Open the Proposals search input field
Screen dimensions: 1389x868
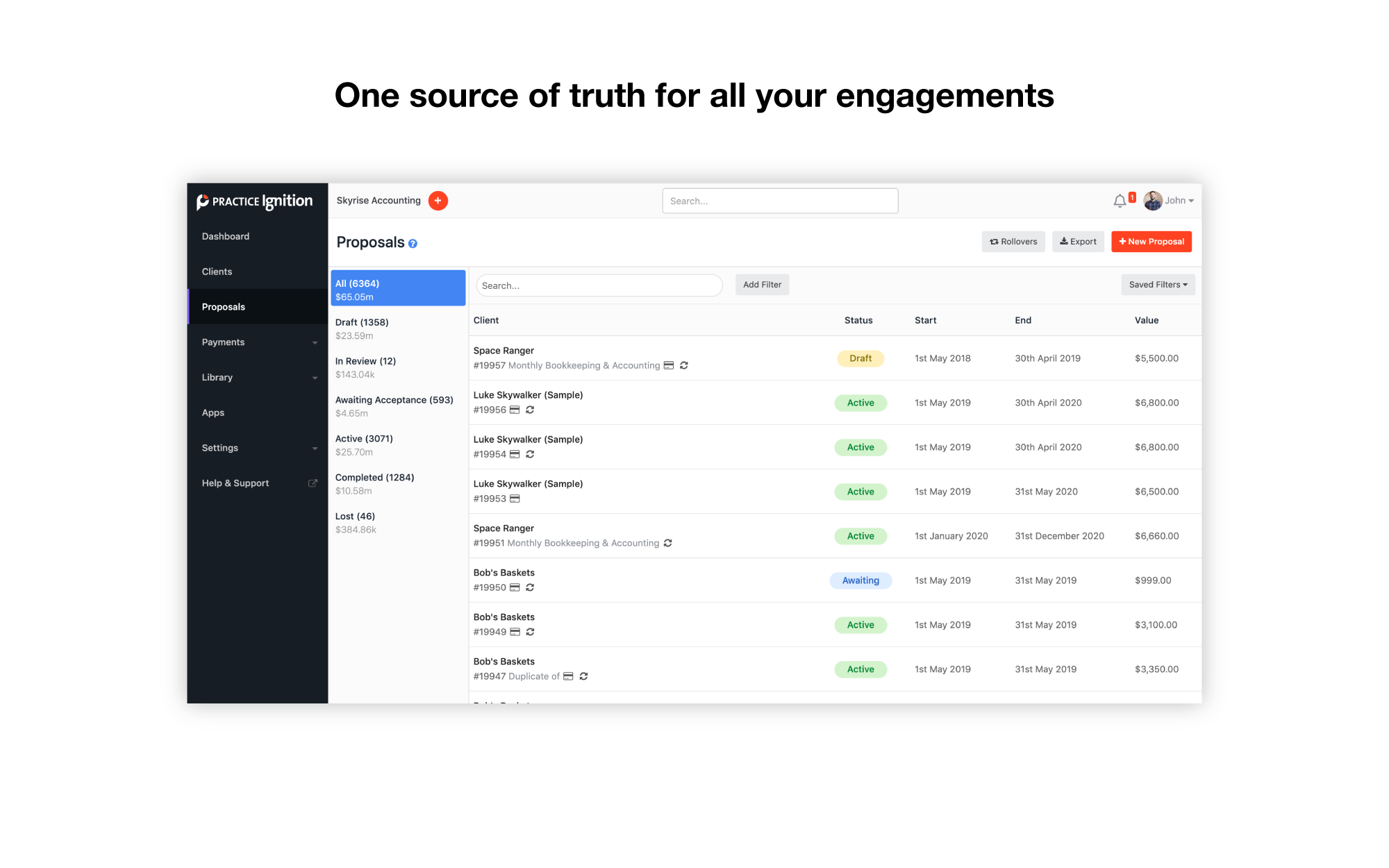coord(596,284)
